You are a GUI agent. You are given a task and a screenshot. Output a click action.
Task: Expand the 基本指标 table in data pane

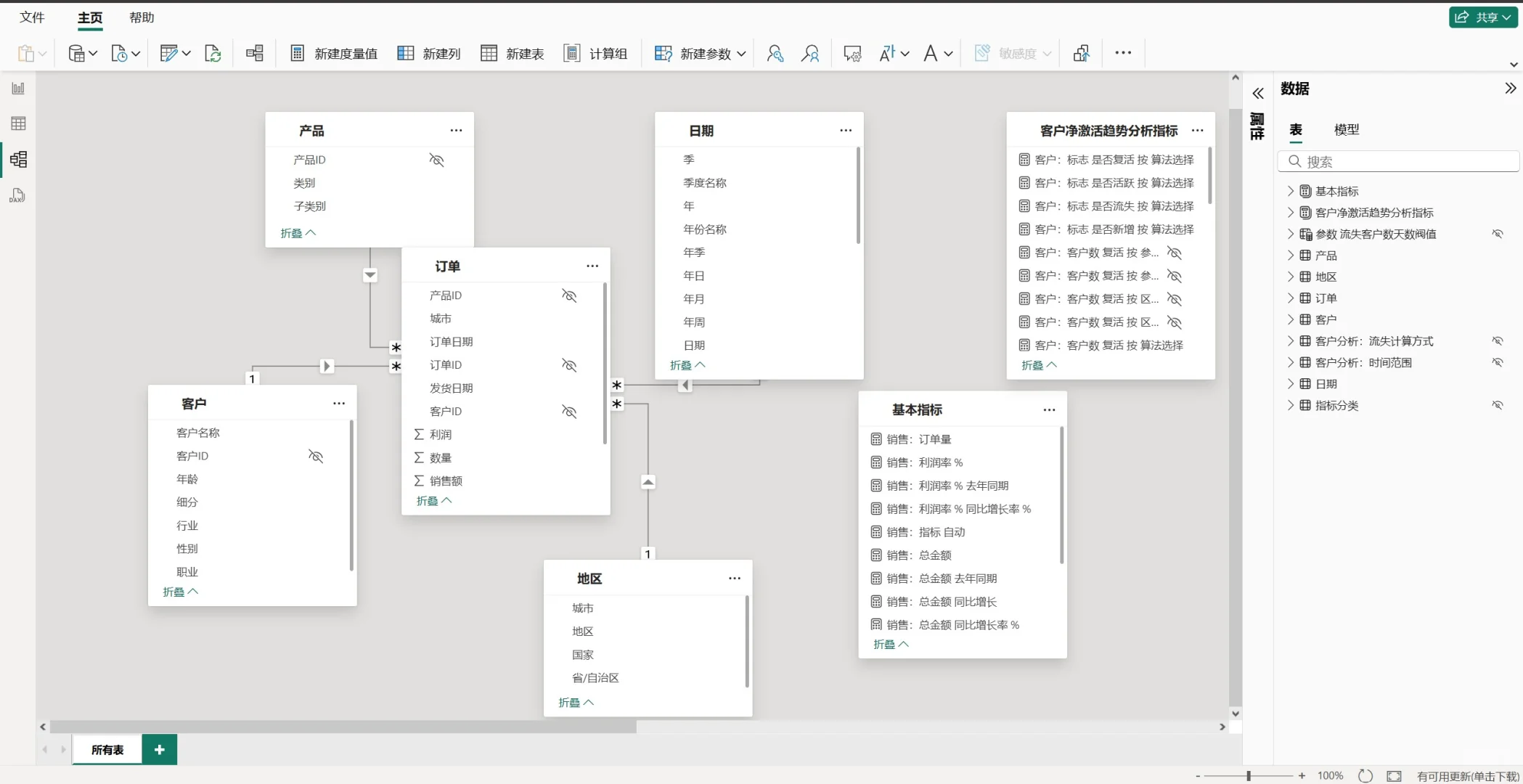coord(1291,191)
